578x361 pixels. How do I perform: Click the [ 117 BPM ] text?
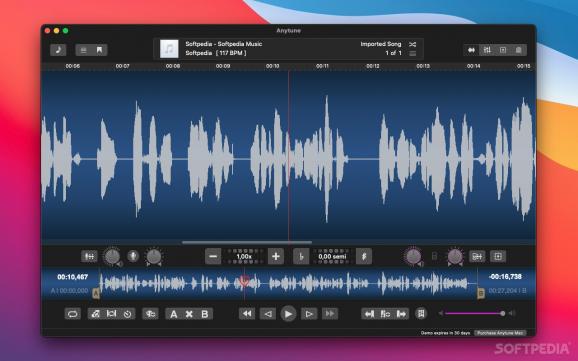(231, 53)
